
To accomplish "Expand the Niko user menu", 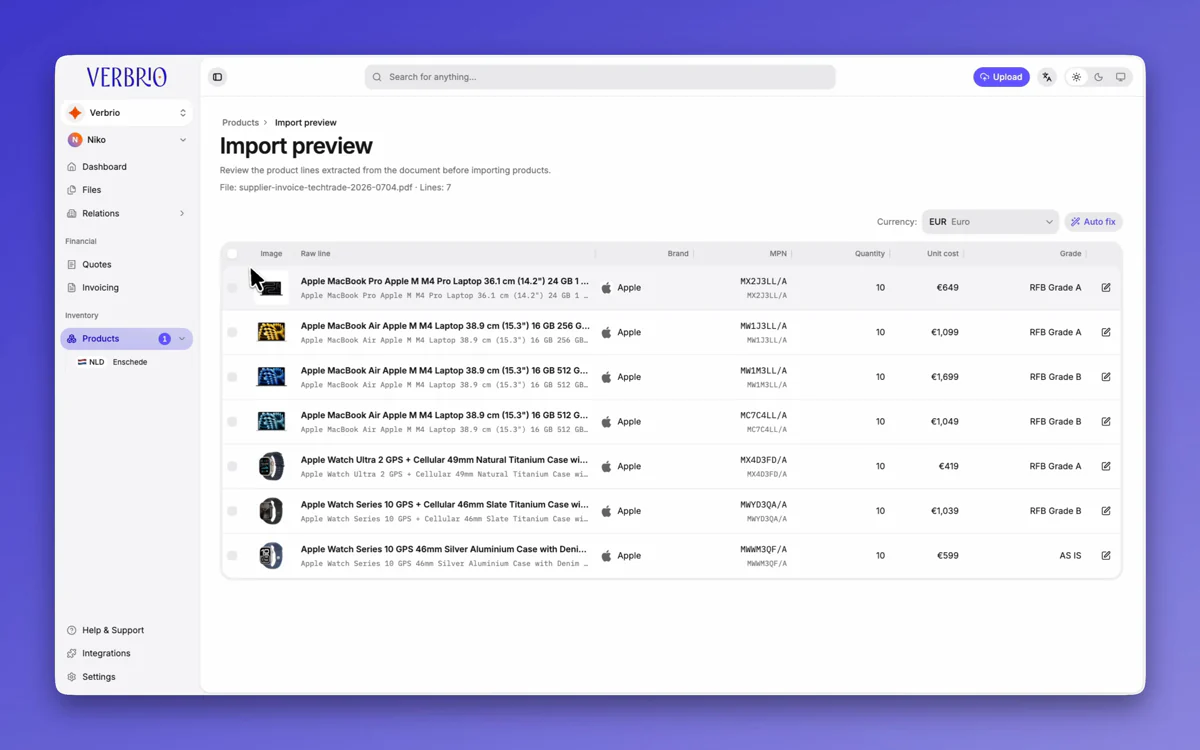I will (127, 140).
